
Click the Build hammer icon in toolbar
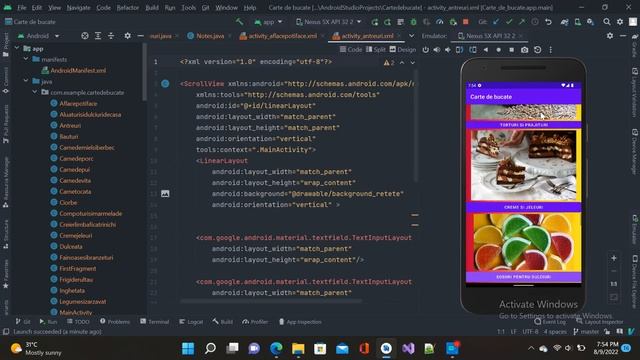point(239,22)
